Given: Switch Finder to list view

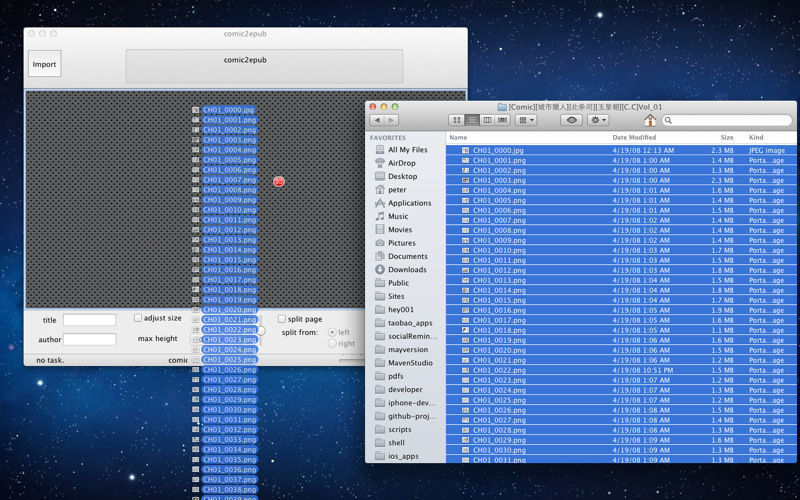Looking at the screenshot, I should (x=472, y=120).
